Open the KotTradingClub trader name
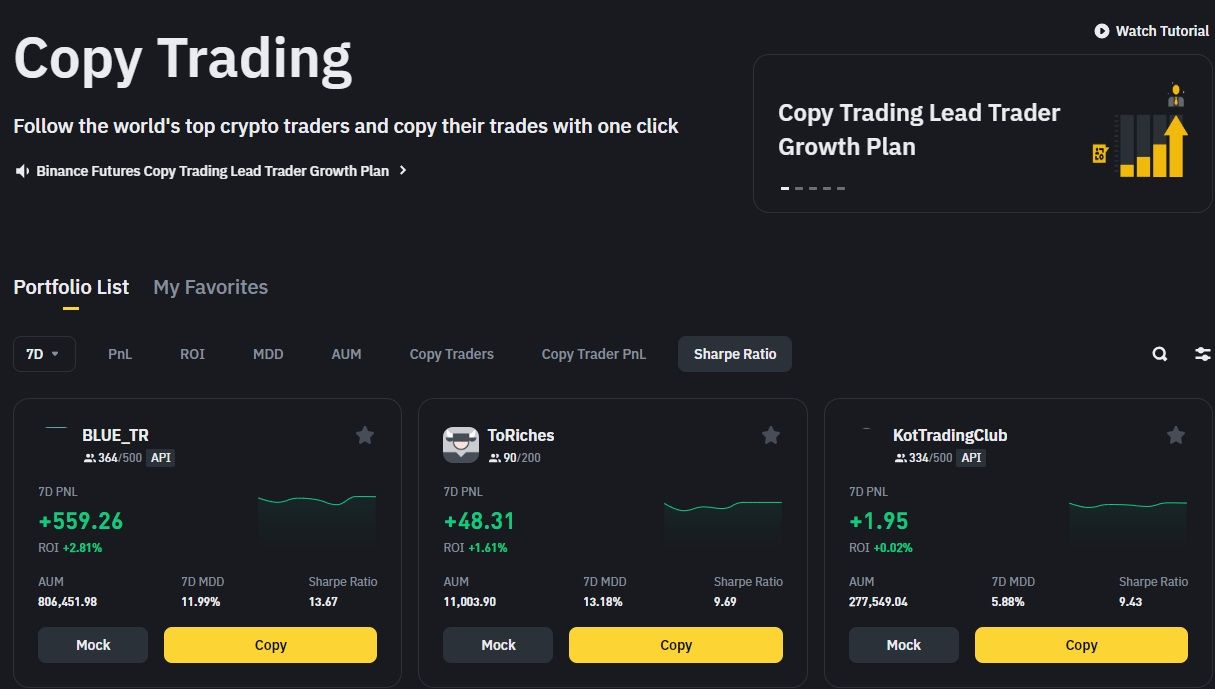The width and height of the screenshot is (1215, 689). [x=950, y=436]
